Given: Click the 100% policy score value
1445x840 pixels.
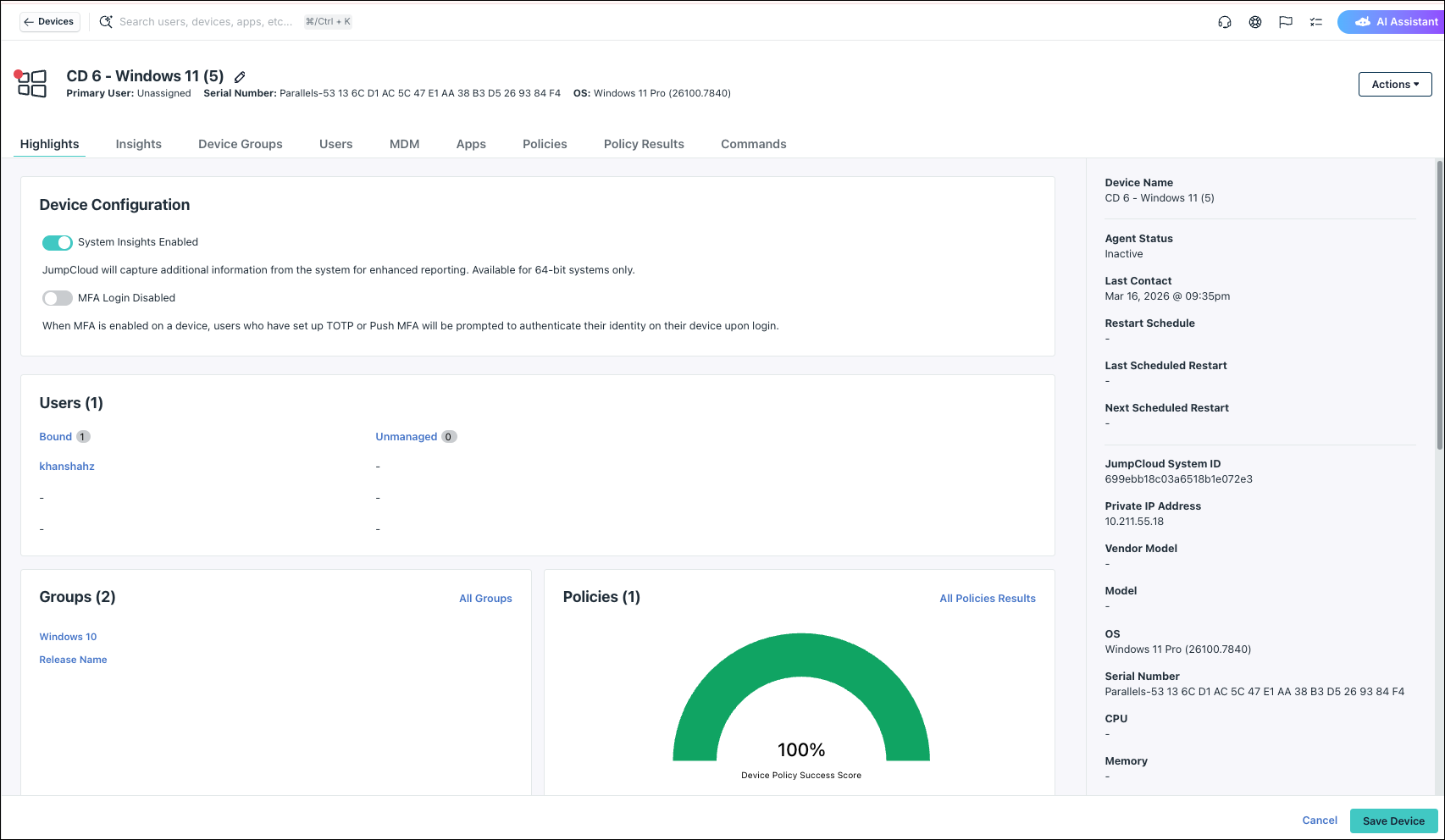Looking at the screenshot, I should 801,750.
